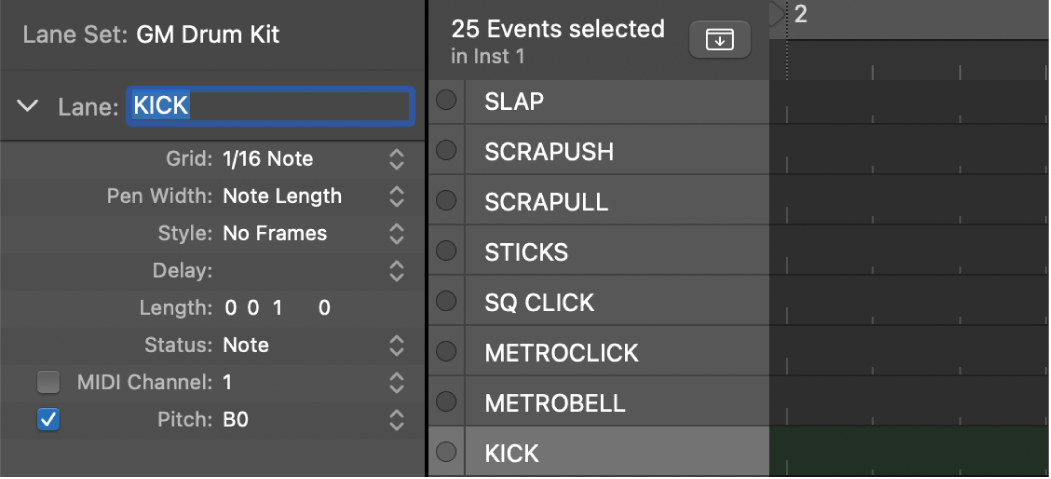
Task: Open the Lane Set GM Drum Kit menu
Action: [207, 35]
